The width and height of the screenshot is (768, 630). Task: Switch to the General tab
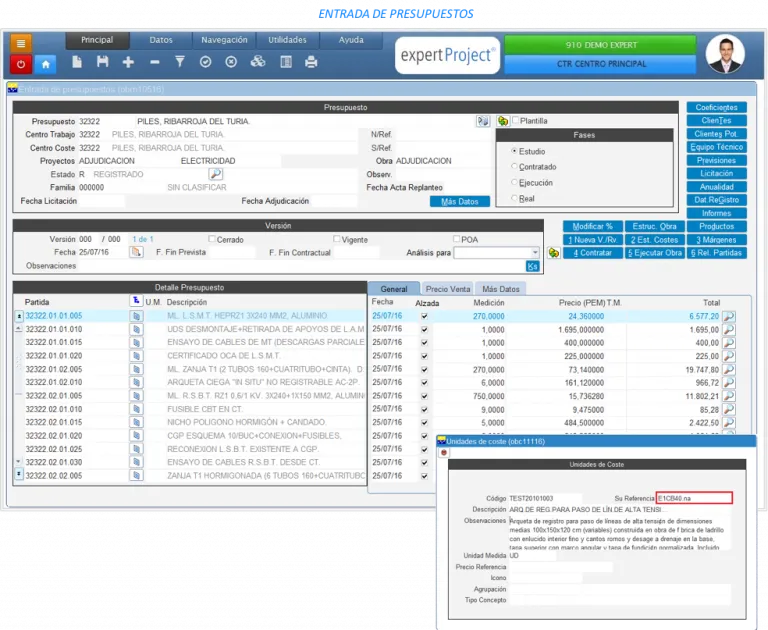394,289
